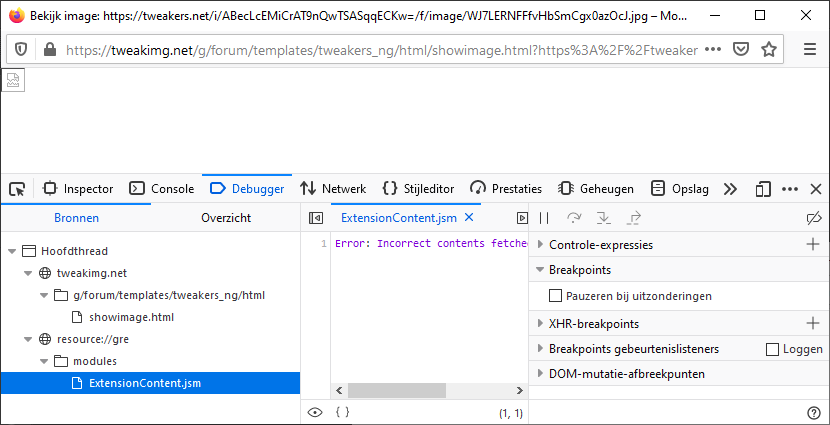Viewport: 830px width, 425px height.
Task: Toggle responsive design mode icon
Action: tap(763, 189)
